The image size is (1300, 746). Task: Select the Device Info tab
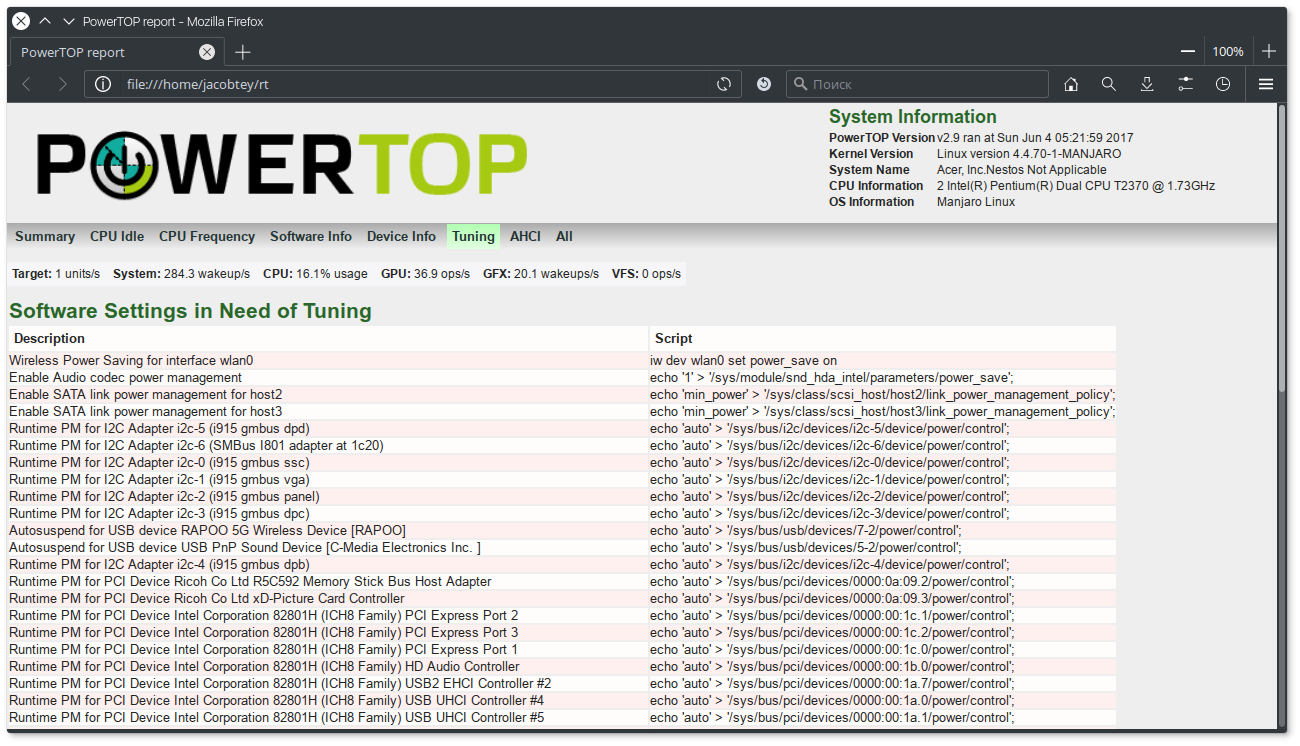(x=401, y=237)
